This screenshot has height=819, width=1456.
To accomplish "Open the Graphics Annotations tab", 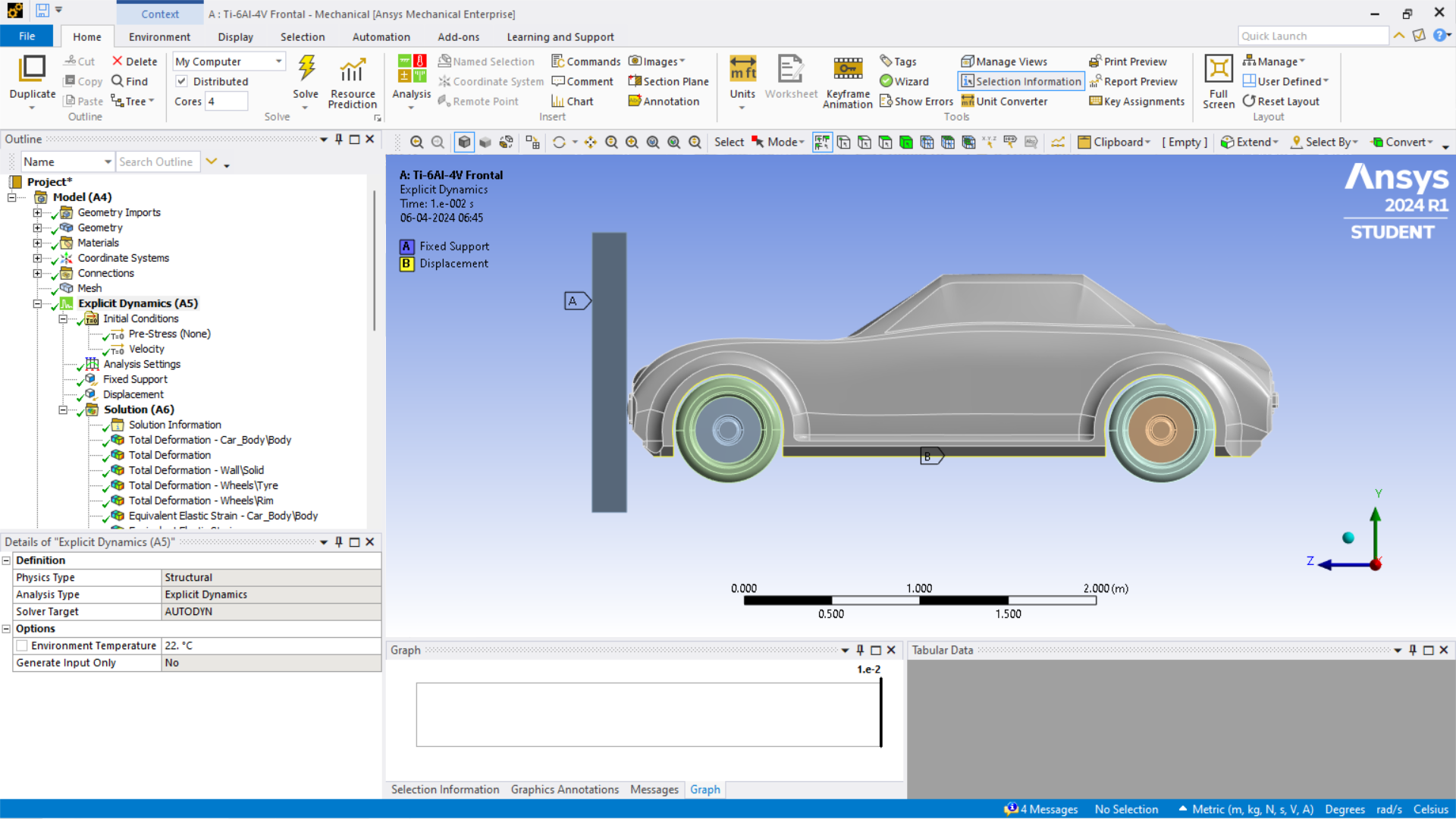I will click(x=565, y=789).
